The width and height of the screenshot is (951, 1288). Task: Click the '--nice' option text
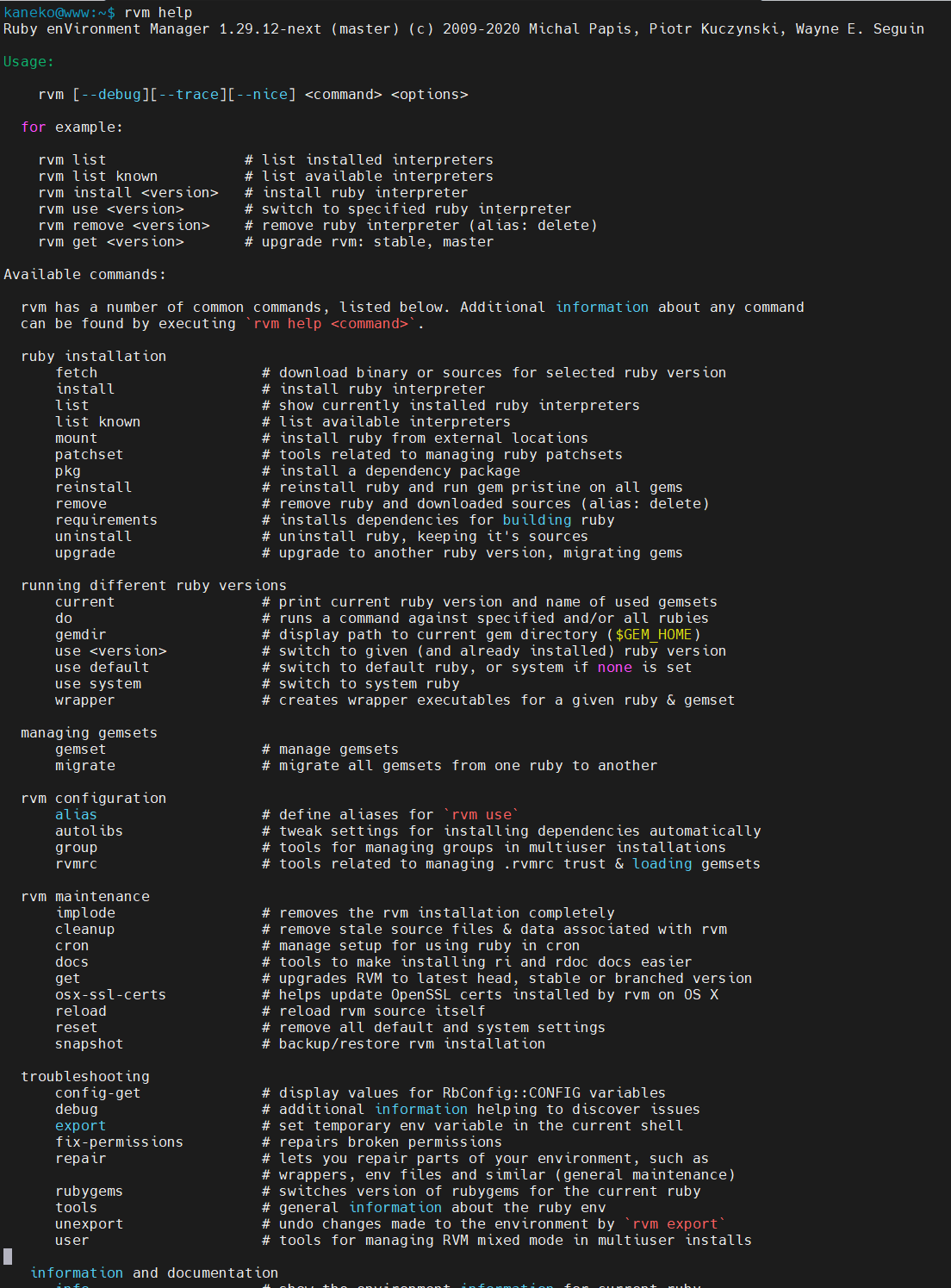(x=262, y=95)
